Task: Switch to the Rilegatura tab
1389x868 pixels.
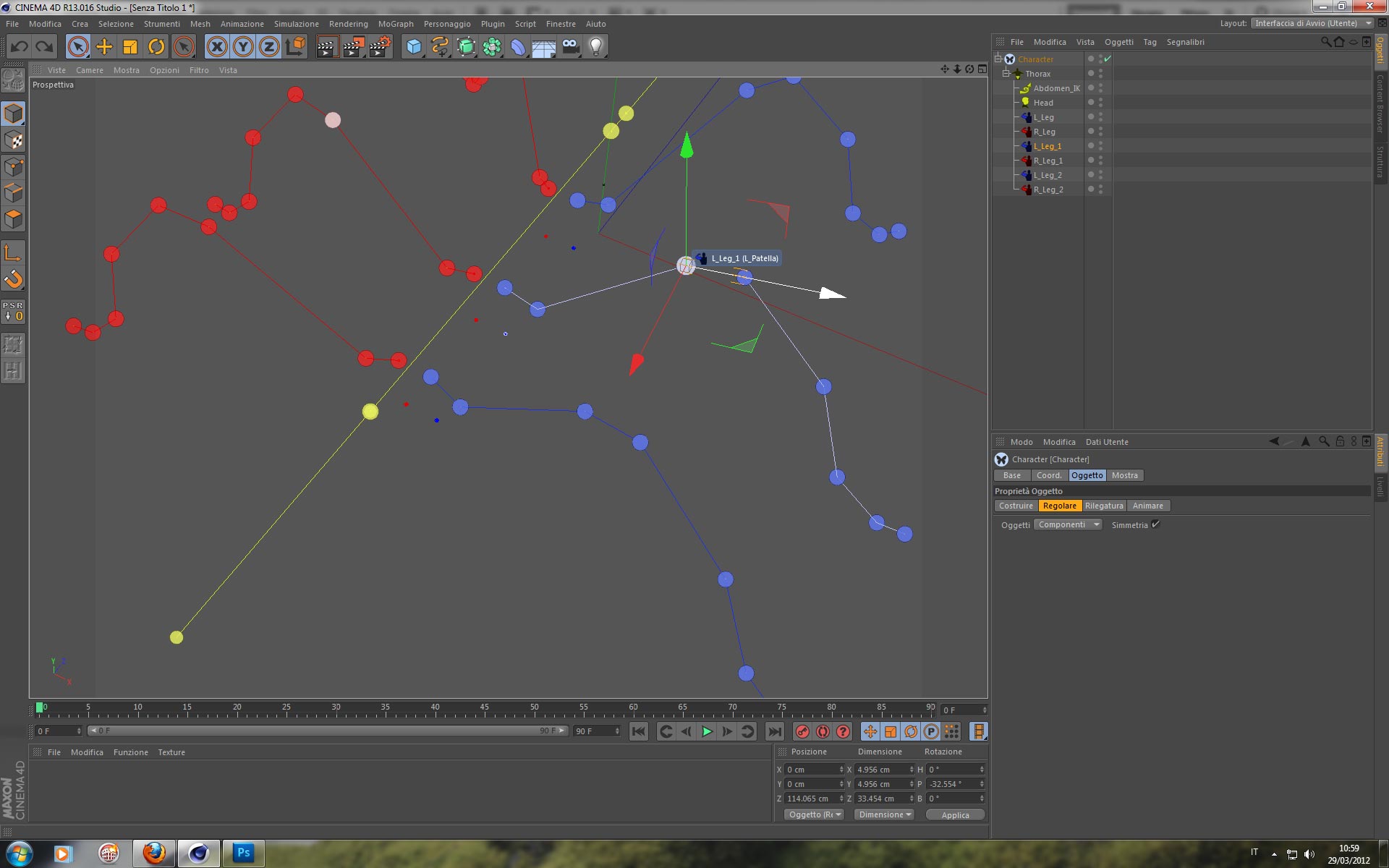Action: coord(1104,506)
